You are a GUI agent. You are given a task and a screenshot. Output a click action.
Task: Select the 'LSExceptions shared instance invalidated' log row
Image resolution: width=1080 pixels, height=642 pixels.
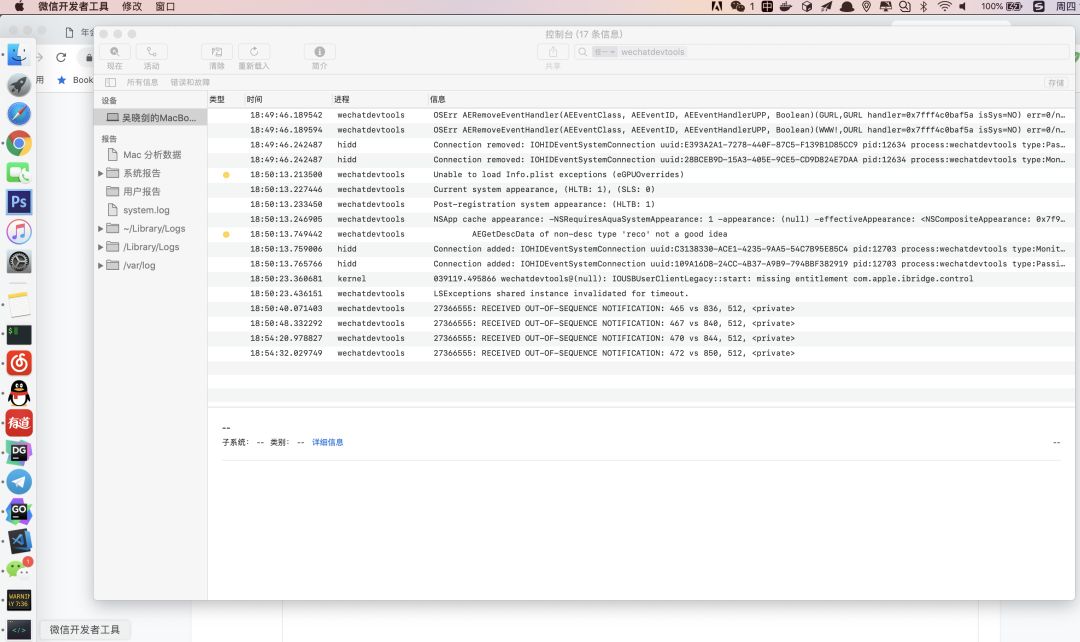[641, 293]
